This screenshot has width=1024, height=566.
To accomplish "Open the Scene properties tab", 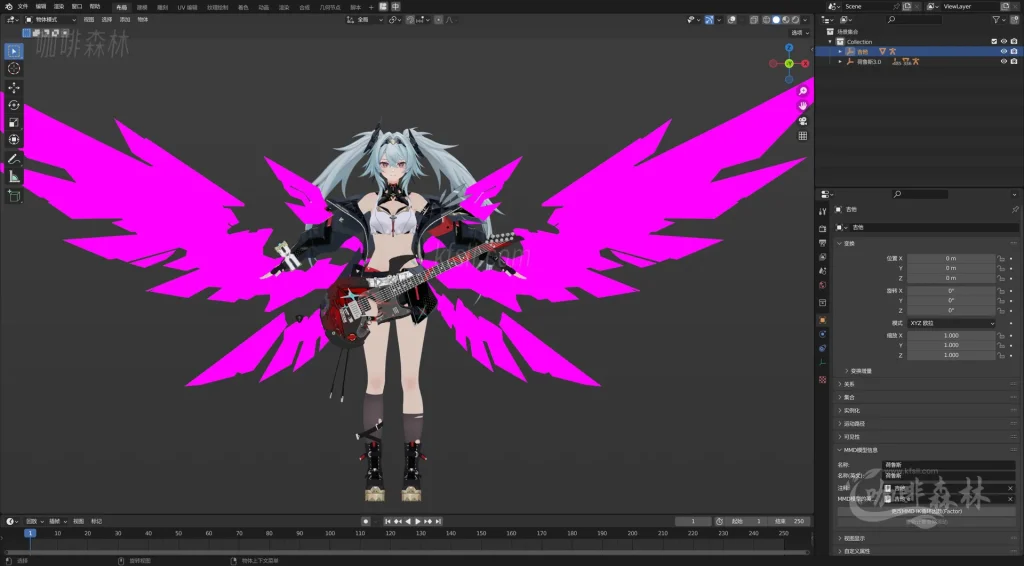I will point(822,271).
